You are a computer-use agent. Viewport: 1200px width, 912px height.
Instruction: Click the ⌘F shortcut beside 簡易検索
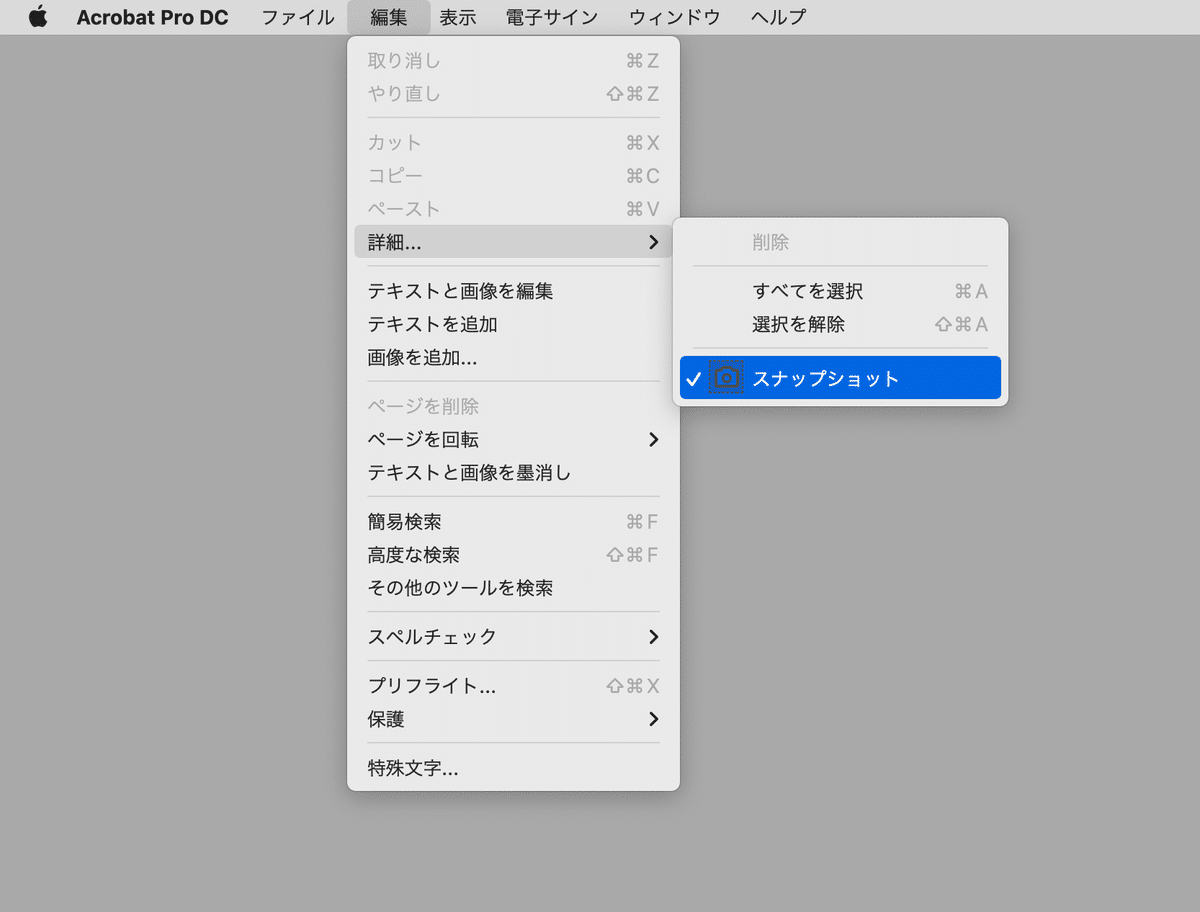coord(642,522)
